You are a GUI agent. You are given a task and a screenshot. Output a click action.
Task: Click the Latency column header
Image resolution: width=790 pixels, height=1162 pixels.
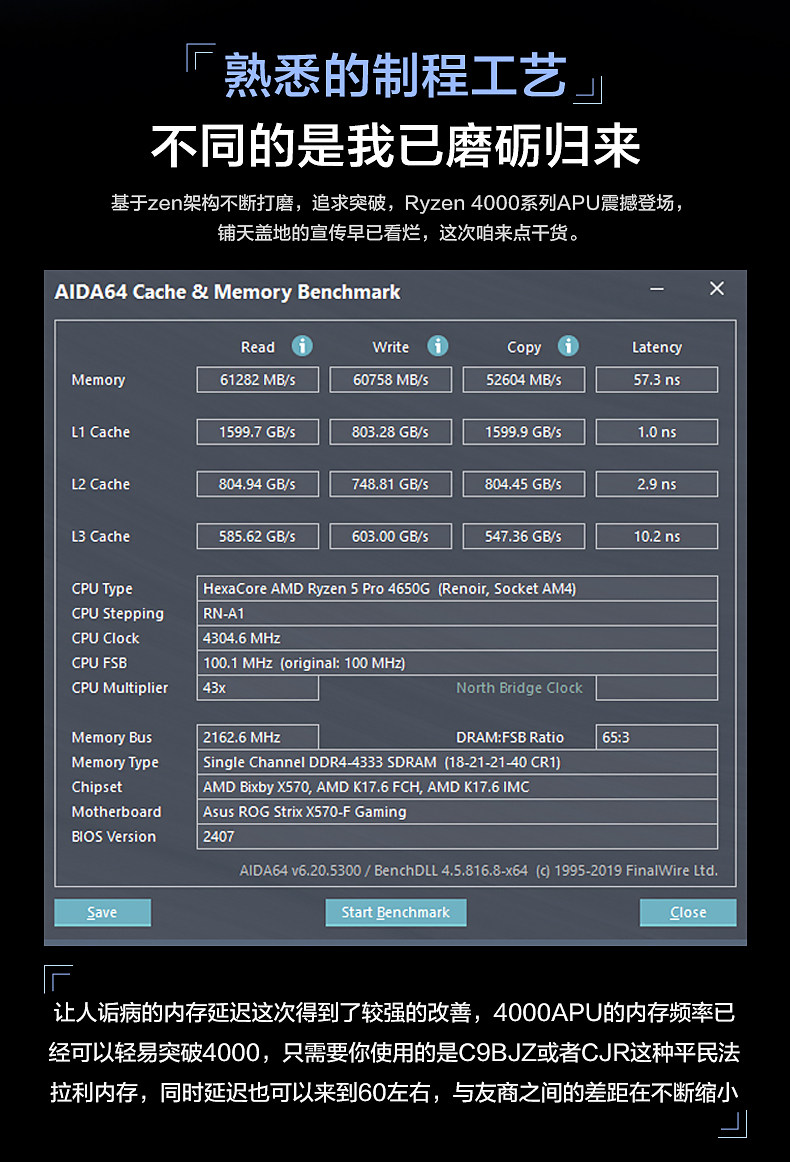pos(657,347)
